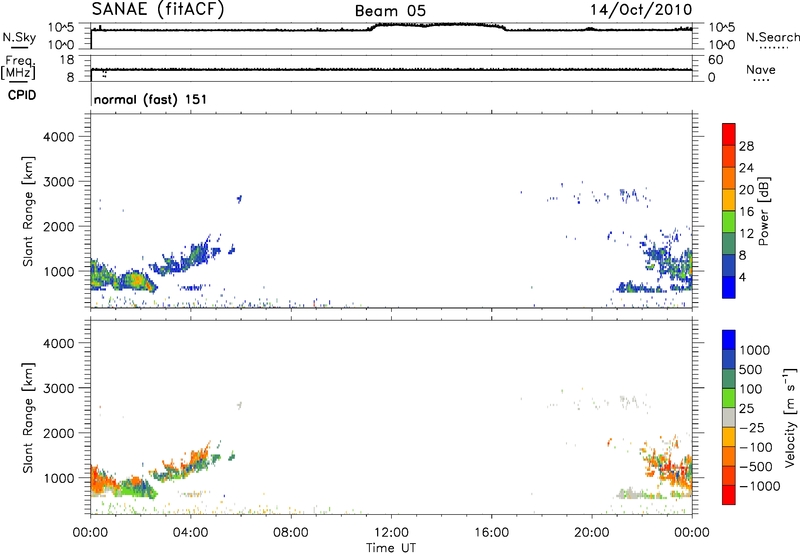Viewport: 800px width, 554px height.
Task: Click the 3000 tick on power plot axis
Action: [x=58, y=182]
